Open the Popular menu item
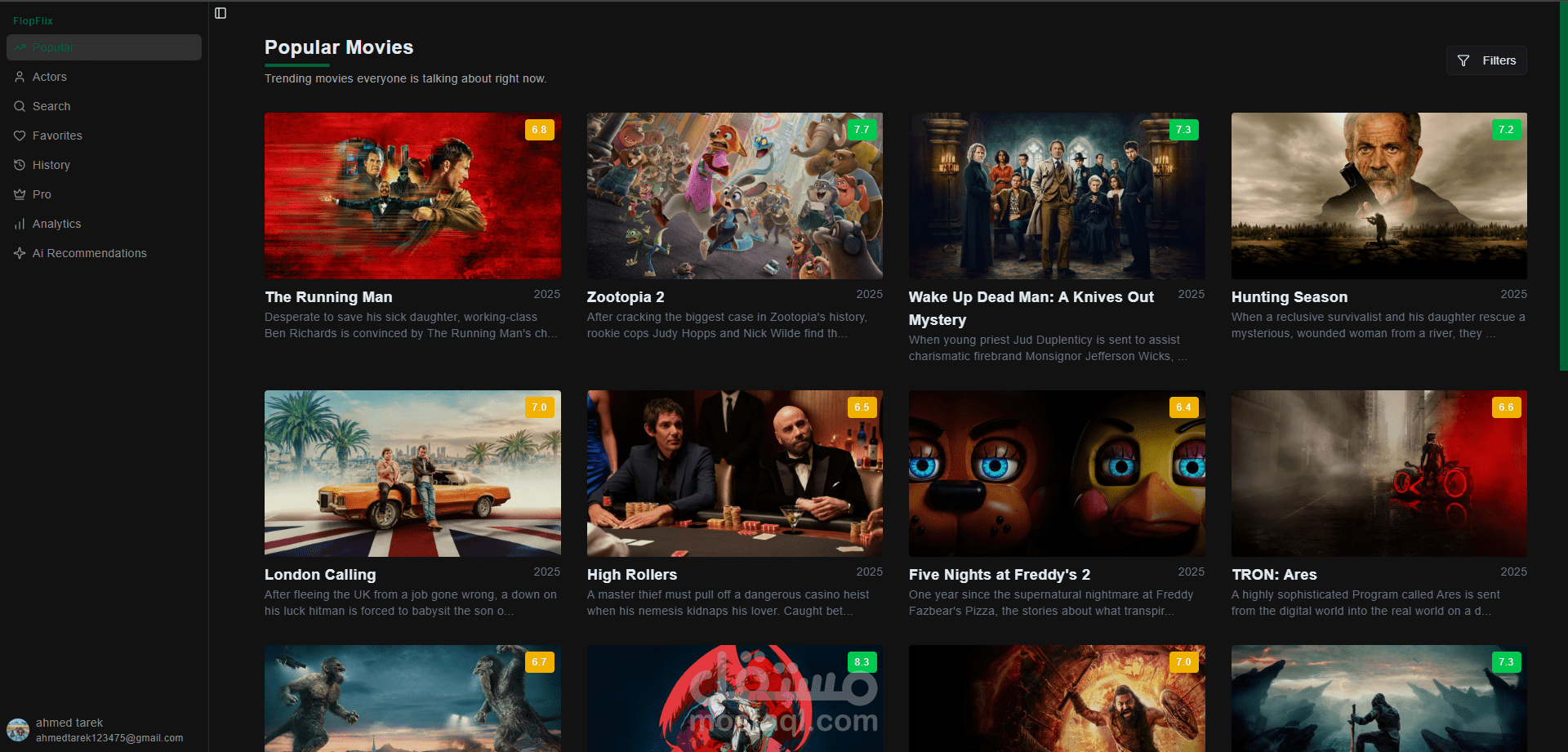Viewport: 1568px width, 752px height. [x=104, y=47]
